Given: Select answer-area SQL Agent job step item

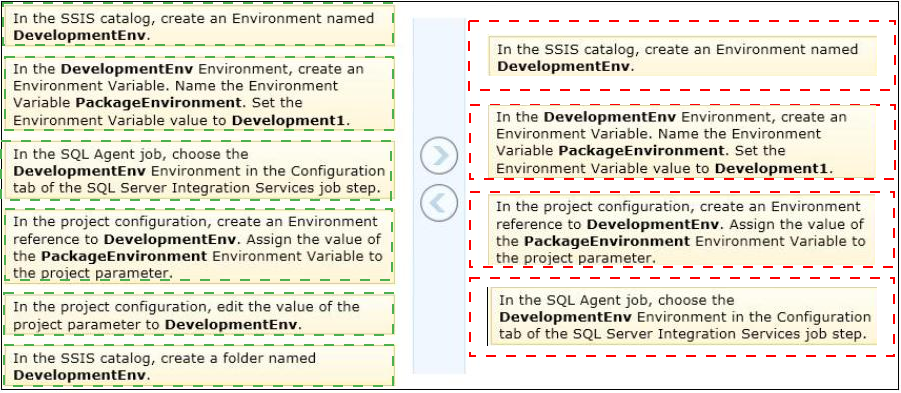Looking at the screenshot, I should (683, 316).
